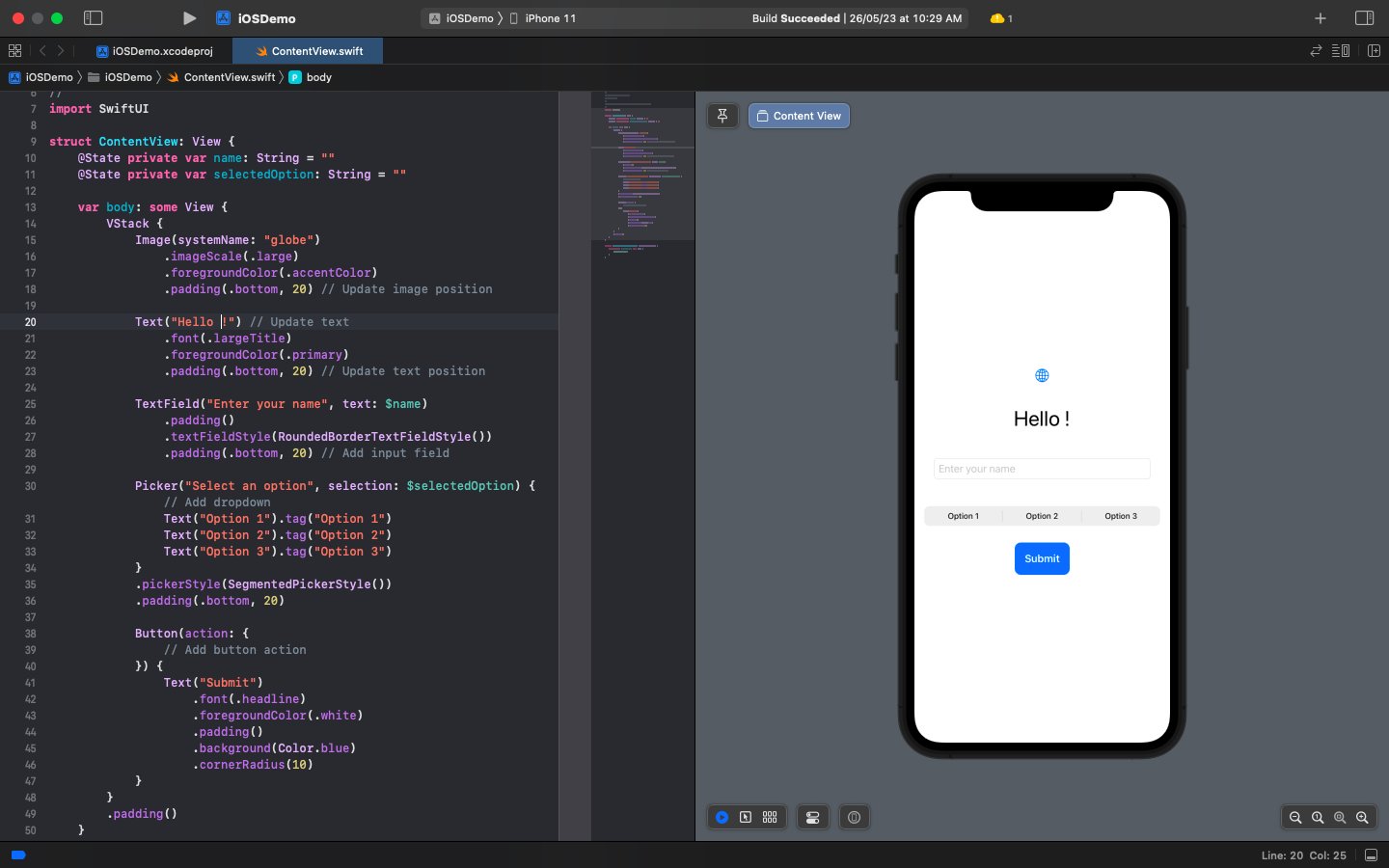Open preview variants with the grid icon
Screen dimensions: 1389x868
[x=770, y=817]
